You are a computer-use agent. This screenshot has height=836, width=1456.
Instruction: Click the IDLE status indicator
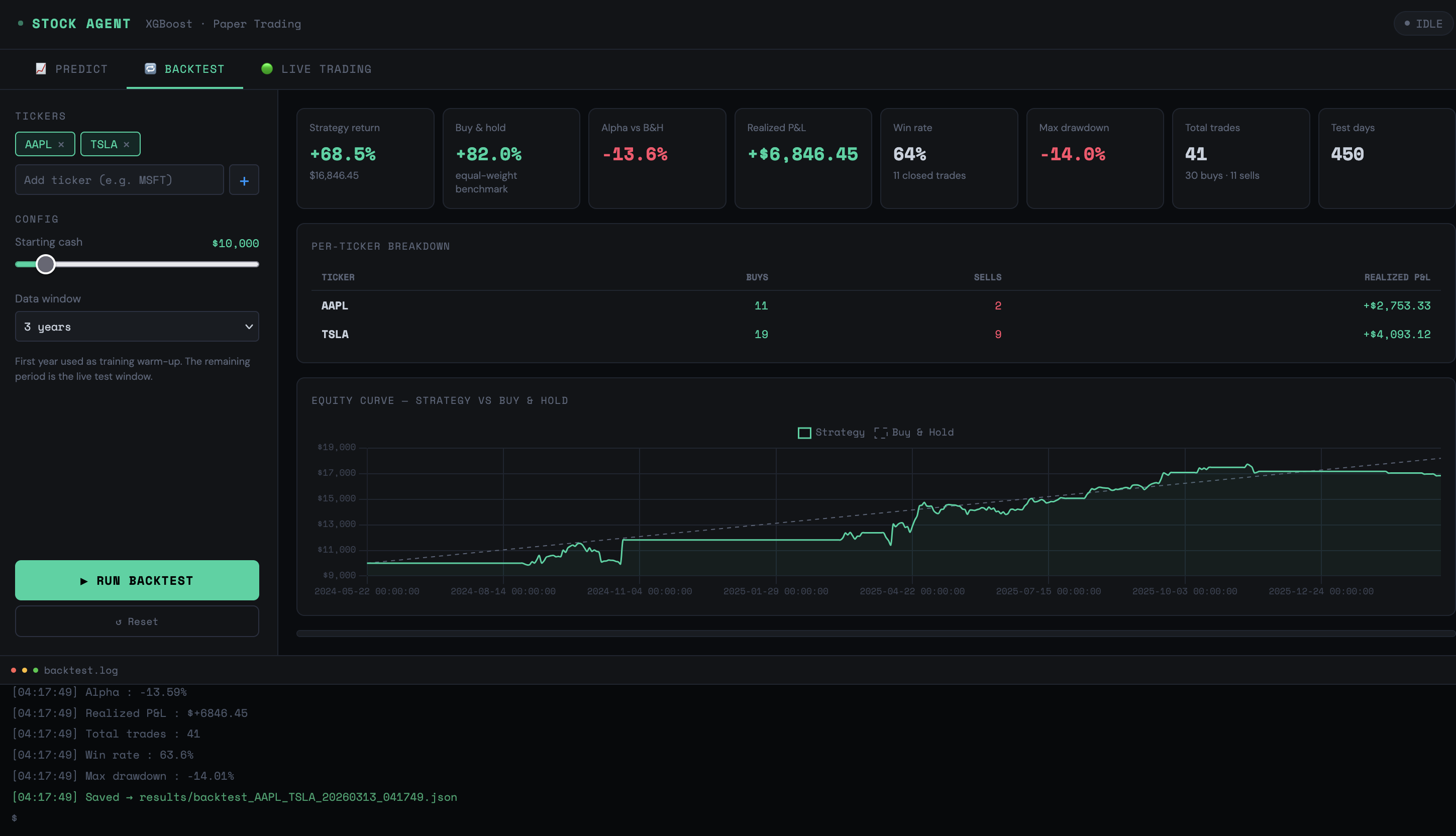pos(1423,24)
